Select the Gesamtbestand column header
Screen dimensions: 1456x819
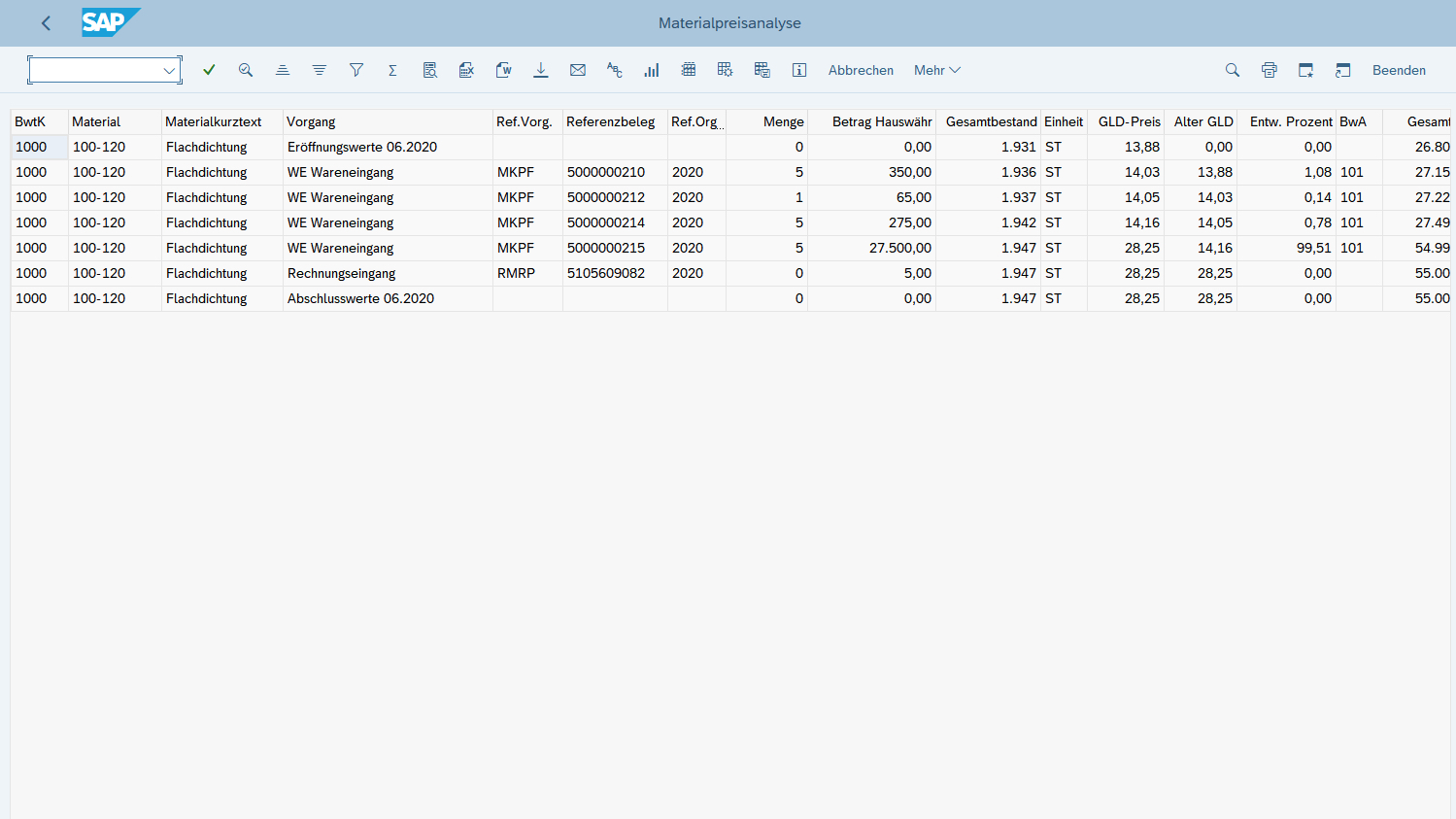[x=989, y=121]
